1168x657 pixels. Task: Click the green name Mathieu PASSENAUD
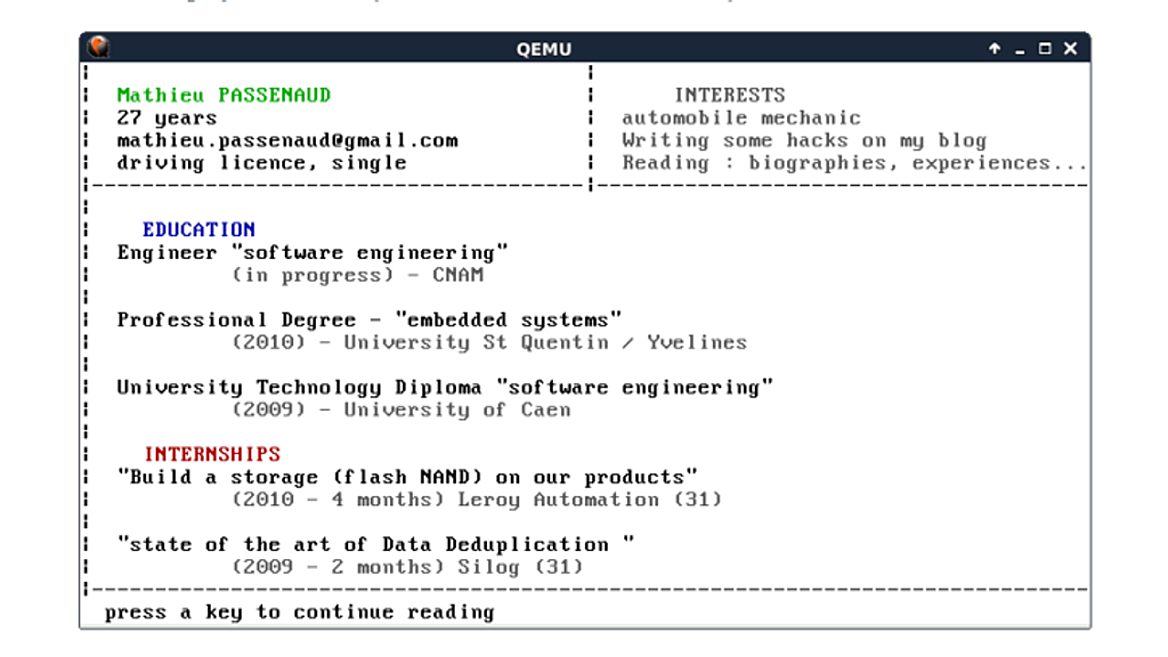coord(224,96)
